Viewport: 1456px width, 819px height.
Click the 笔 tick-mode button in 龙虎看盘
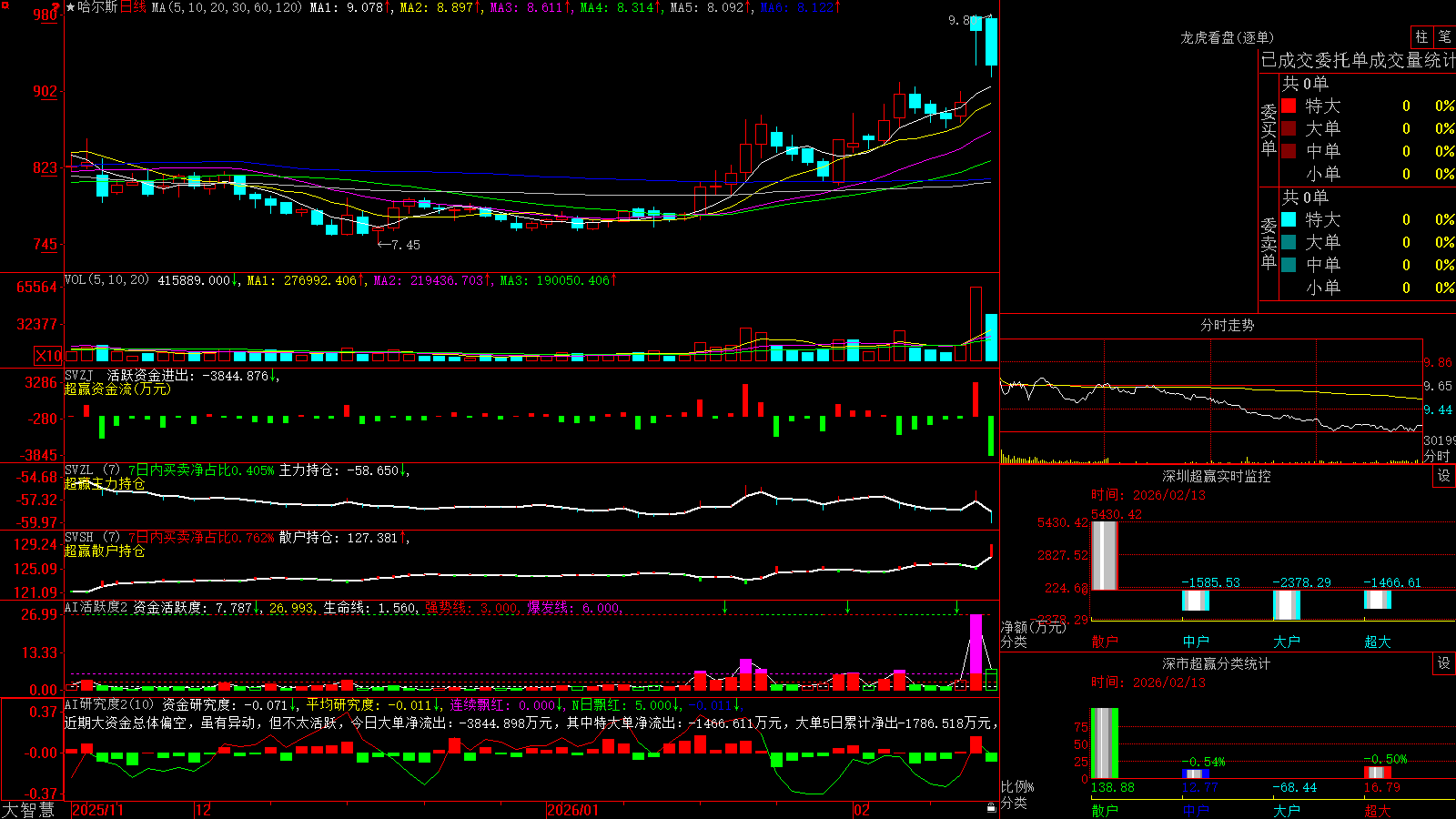tap(1444, 36)
